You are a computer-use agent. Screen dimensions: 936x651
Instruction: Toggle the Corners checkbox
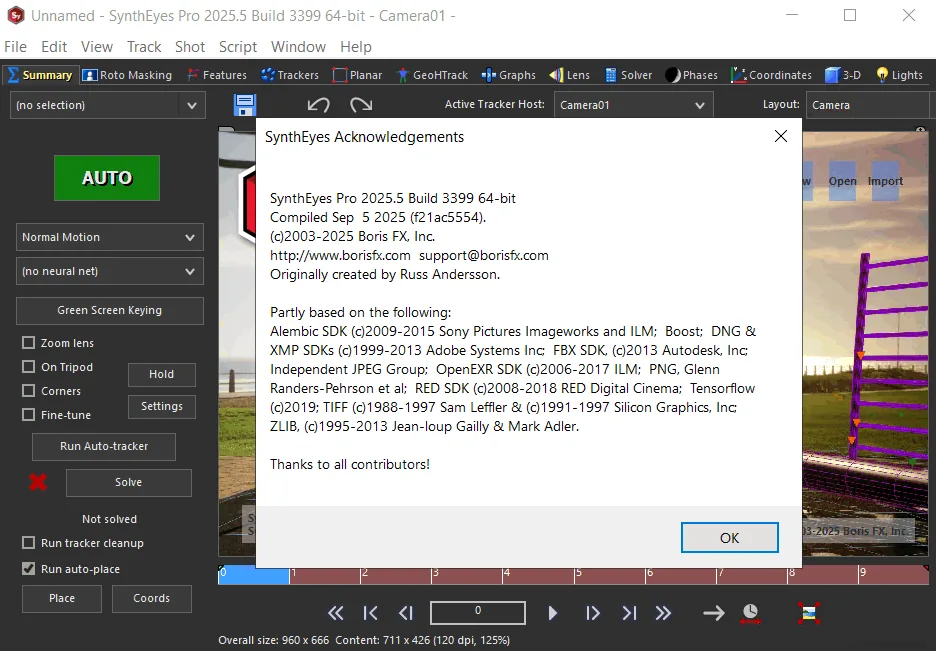(28, 390)
